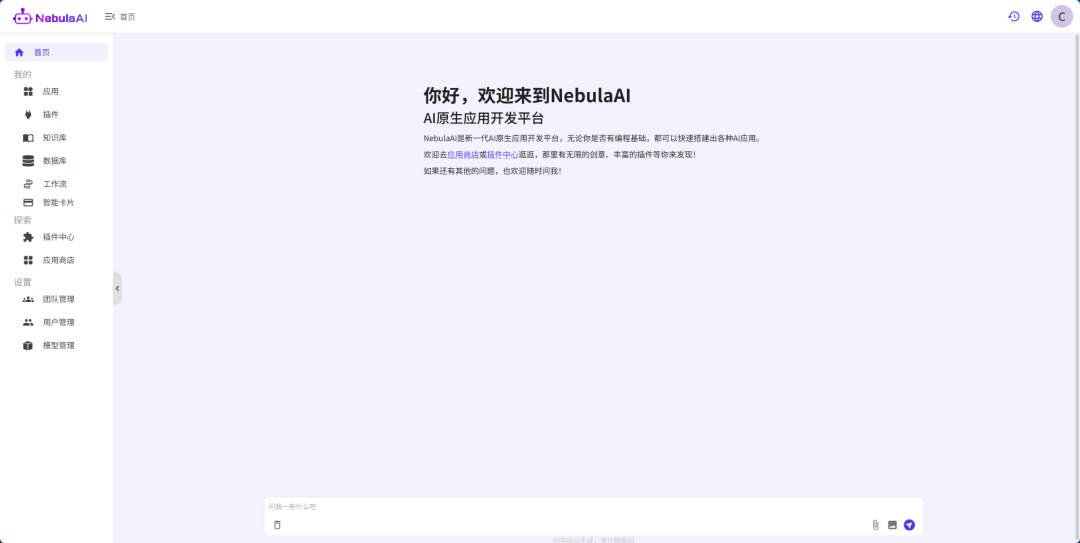Send message with the paper plane button
1080x543 pixels.
coord(909,525)
